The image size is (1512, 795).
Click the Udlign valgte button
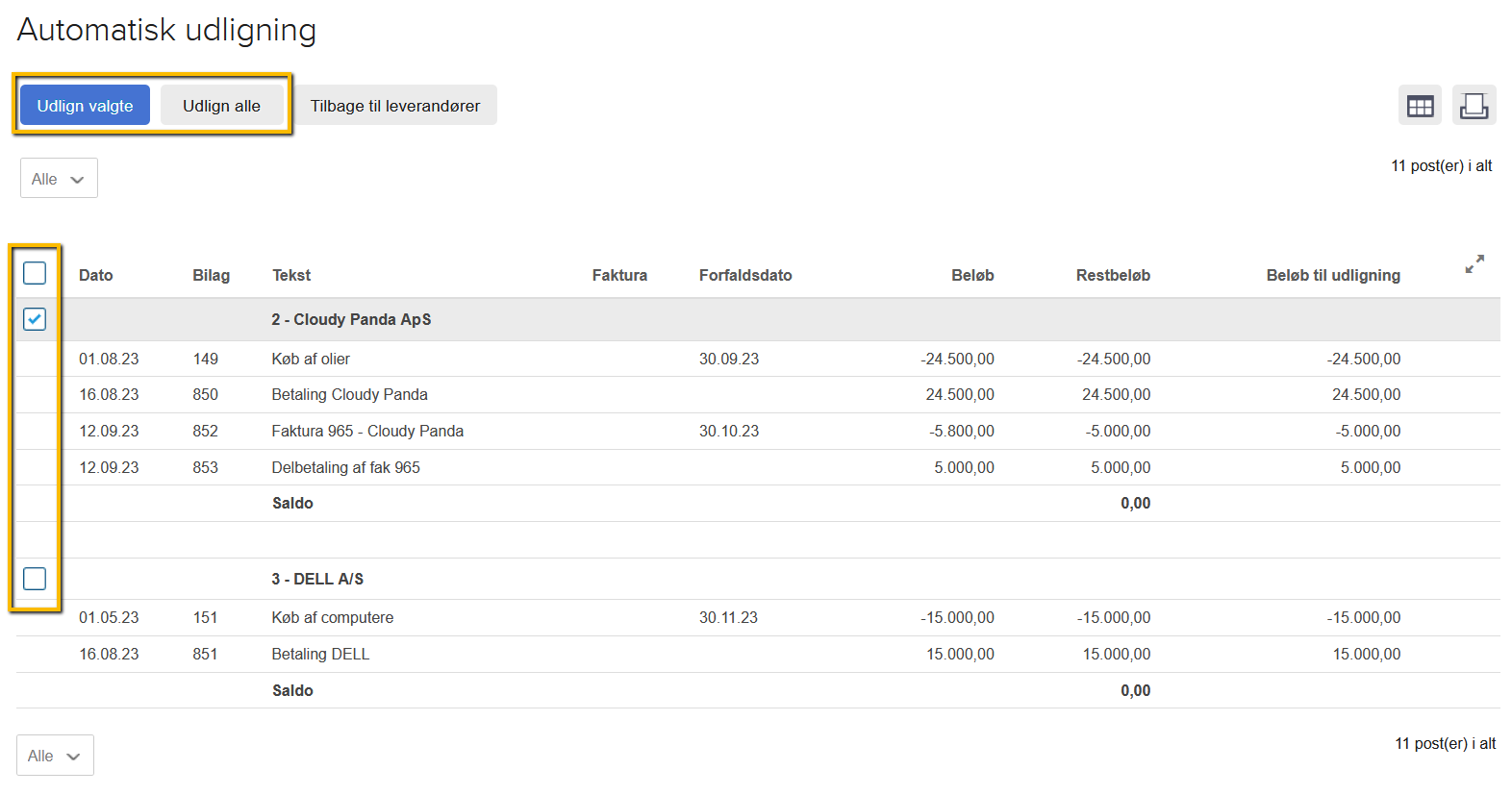(x=85, y=106)
